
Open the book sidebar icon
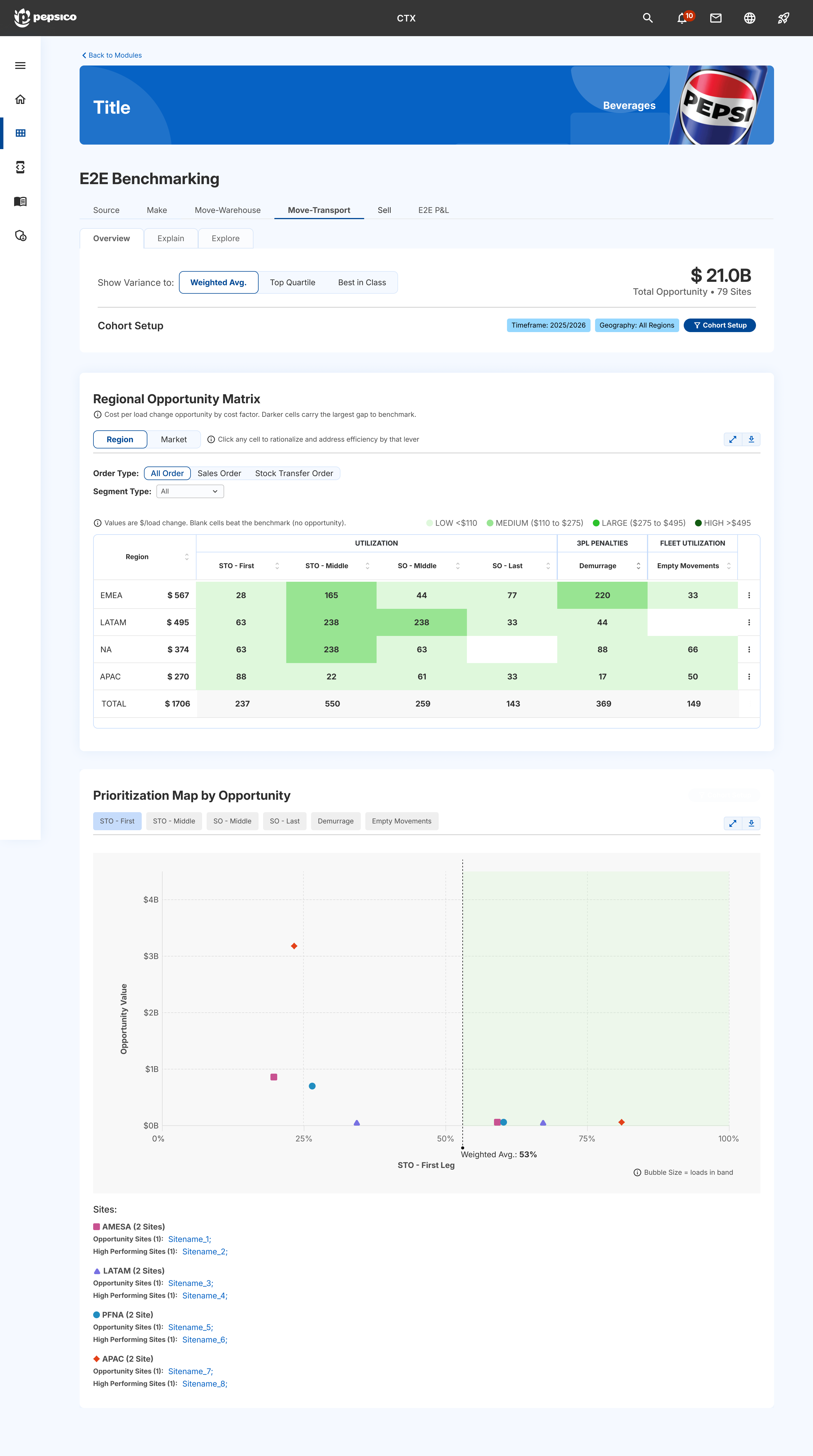tap(20, 201)
